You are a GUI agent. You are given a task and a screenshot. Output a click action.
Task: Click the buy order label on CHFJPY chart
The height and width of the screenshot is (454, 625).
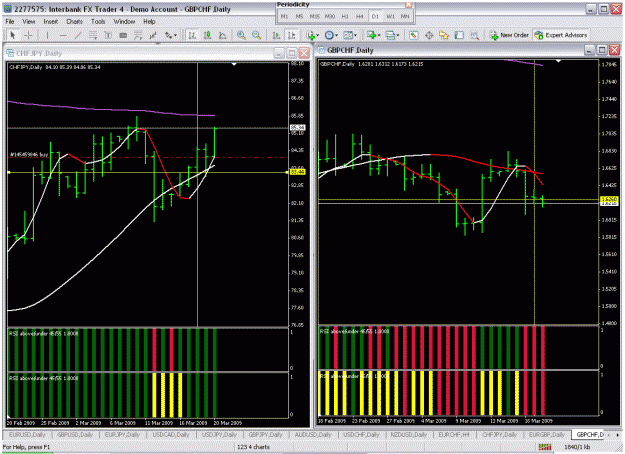coord(29,155)
